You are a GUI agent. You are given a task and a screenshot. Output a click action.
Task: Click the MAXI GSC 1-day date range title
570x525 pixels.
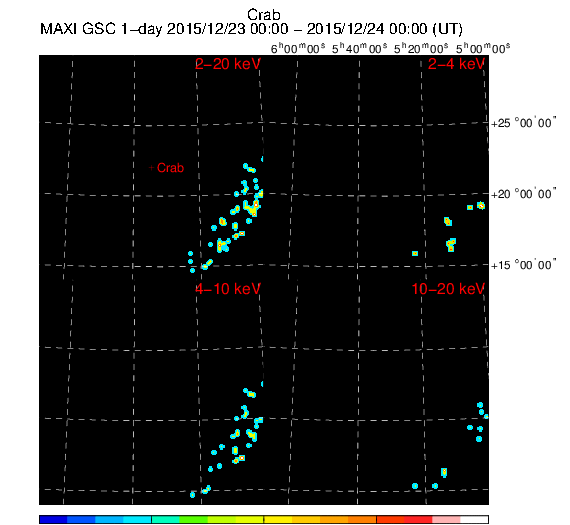251,29
